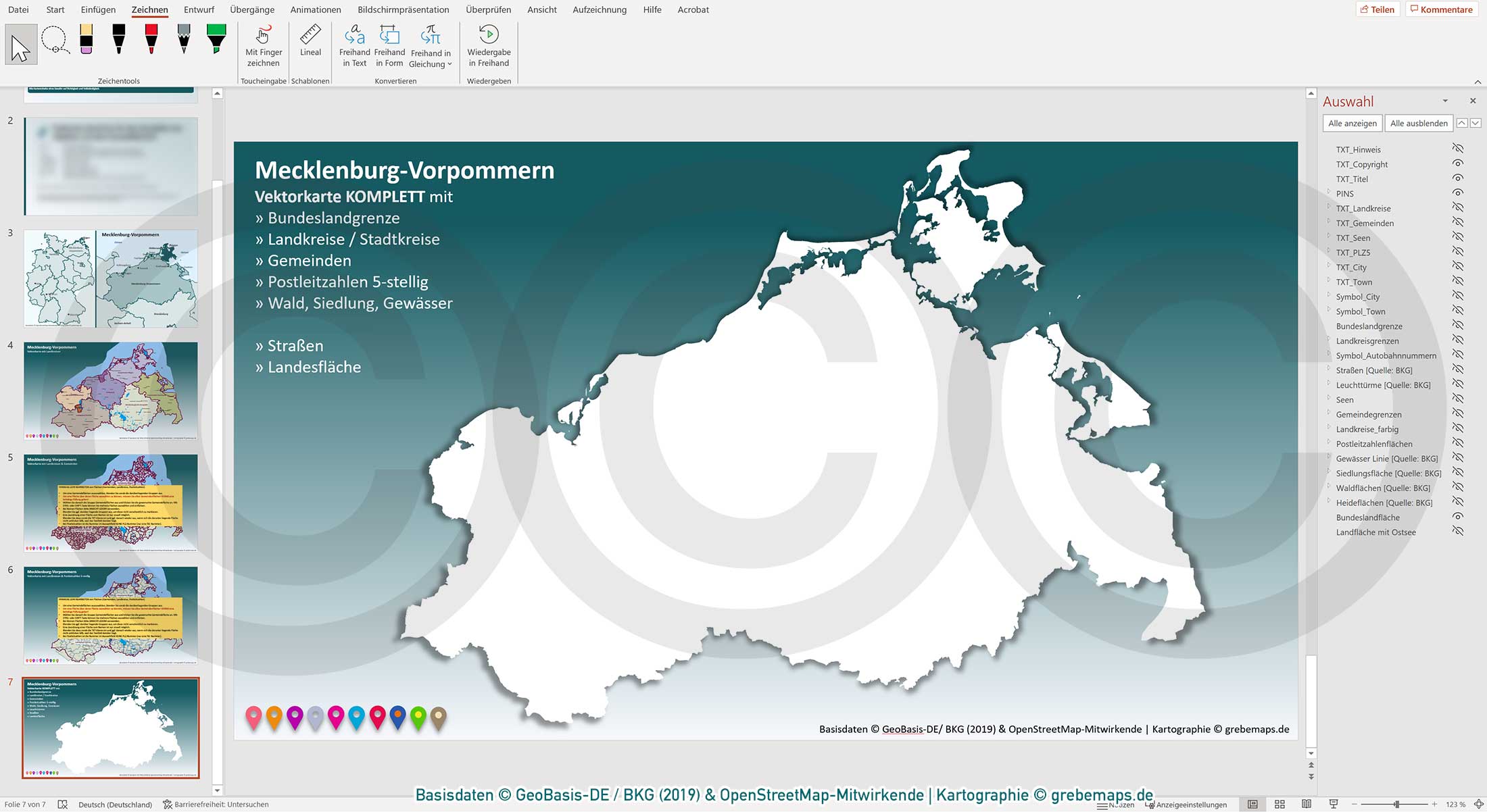The width and height of the screenshot is (1487, 812).
Task: Toggle visibility of the Seen layer
Action: point(1457,399)
